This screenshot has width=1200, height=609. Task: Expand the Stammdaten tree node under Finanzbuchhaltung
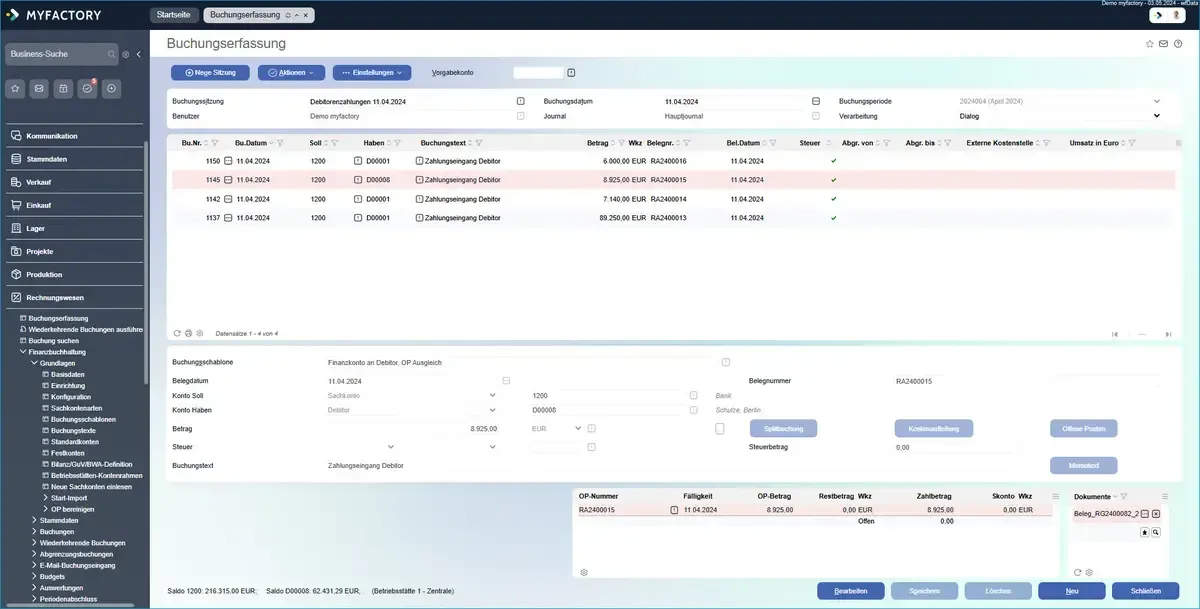[35, 520]
